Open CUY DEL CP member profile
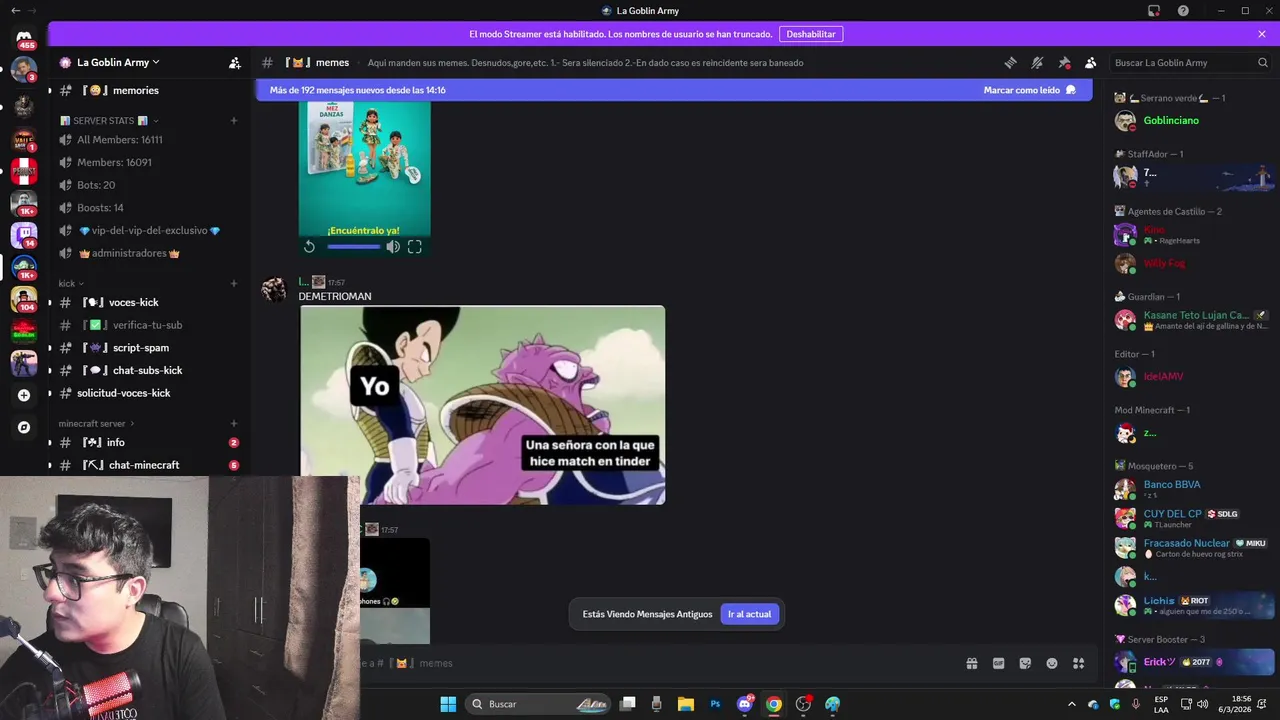Image resolution: width=1280 pixels, height=720 pixels. point(1193,518)
